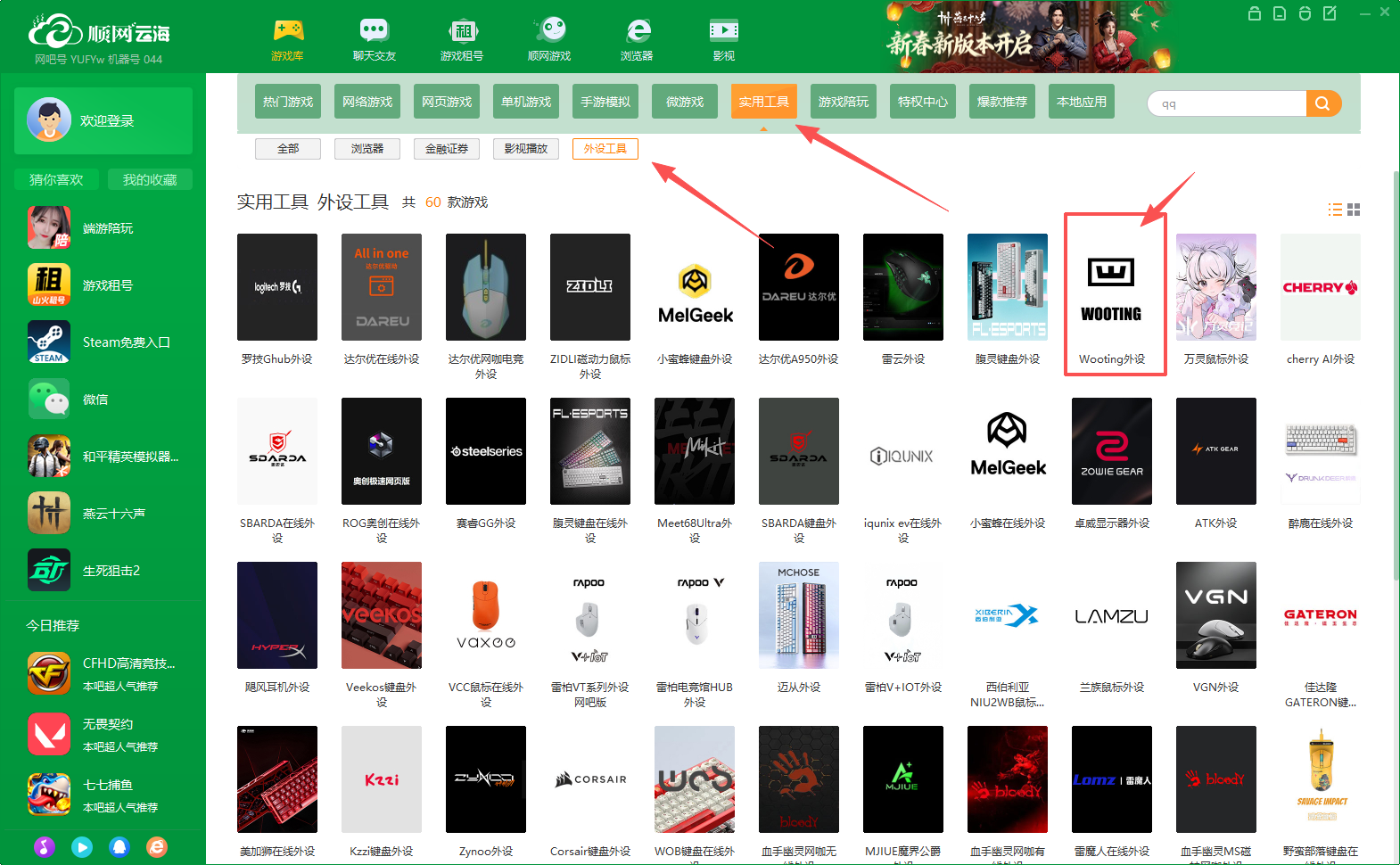The width and height of the screenshot is (1400, 865).
Task: Click the QQ penguin icon at bottom
Action: [x=119, y=846]
